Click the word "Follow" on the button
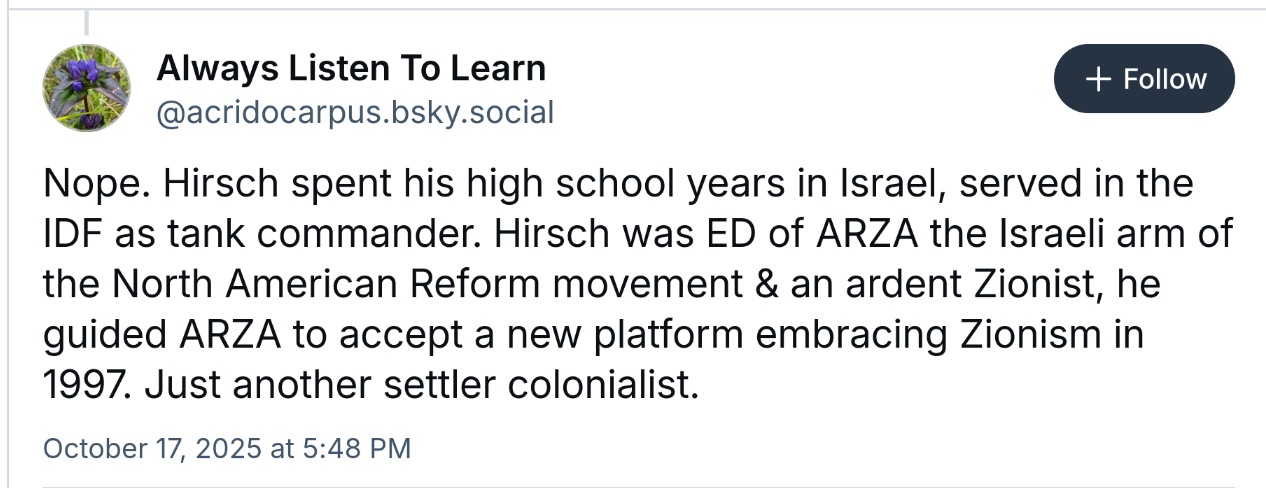This screenshot has width=1266, height=488. click(x=1165, y=79)
